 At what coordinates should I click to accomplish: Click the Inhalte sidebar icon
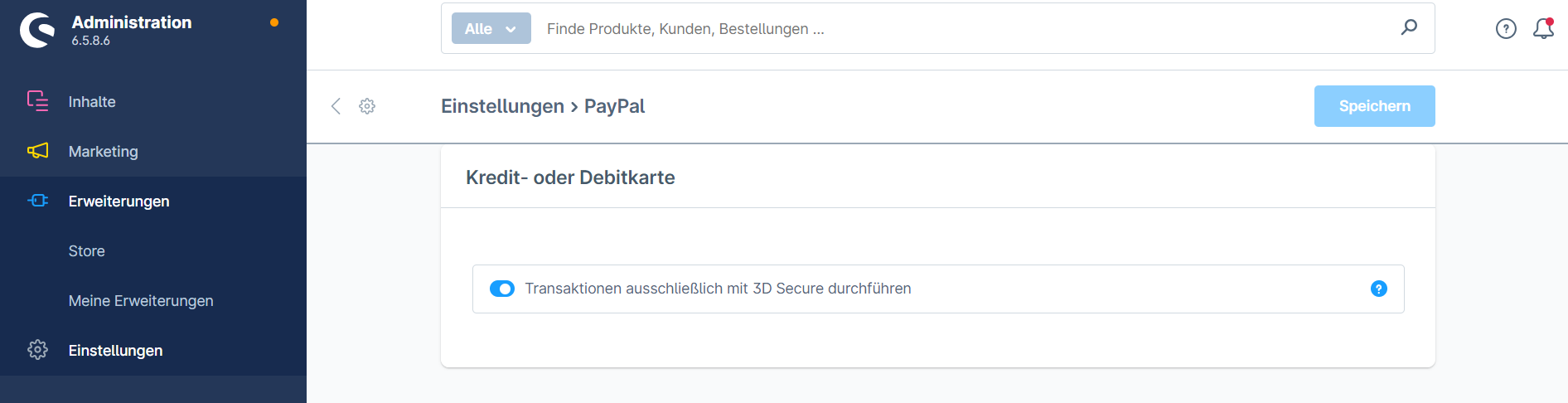point(37,101)
